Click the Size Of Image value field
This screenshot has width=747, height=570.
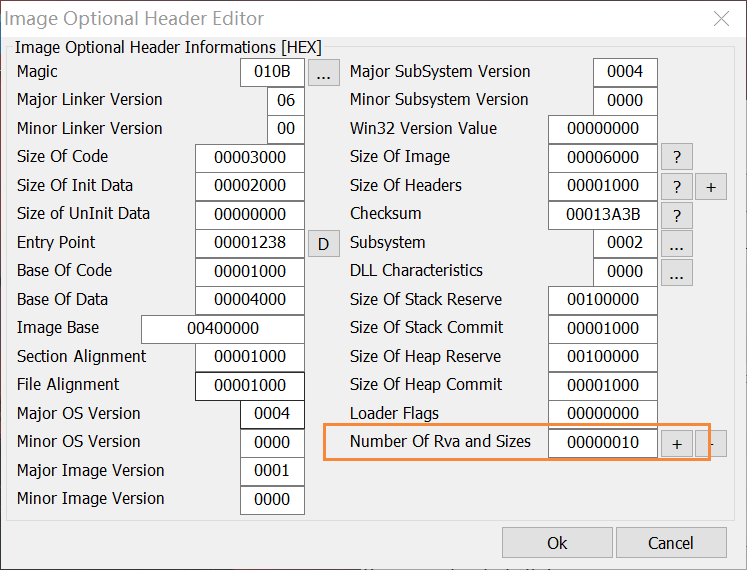pos(603,158)
